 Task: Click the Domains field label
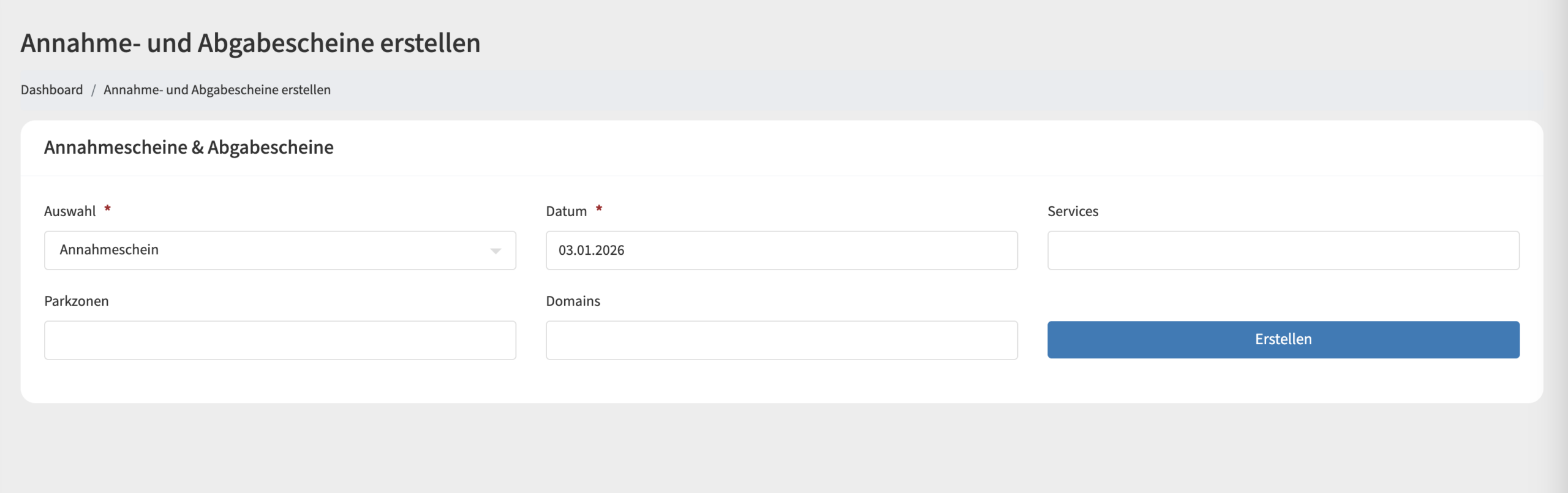coord(573,301)
